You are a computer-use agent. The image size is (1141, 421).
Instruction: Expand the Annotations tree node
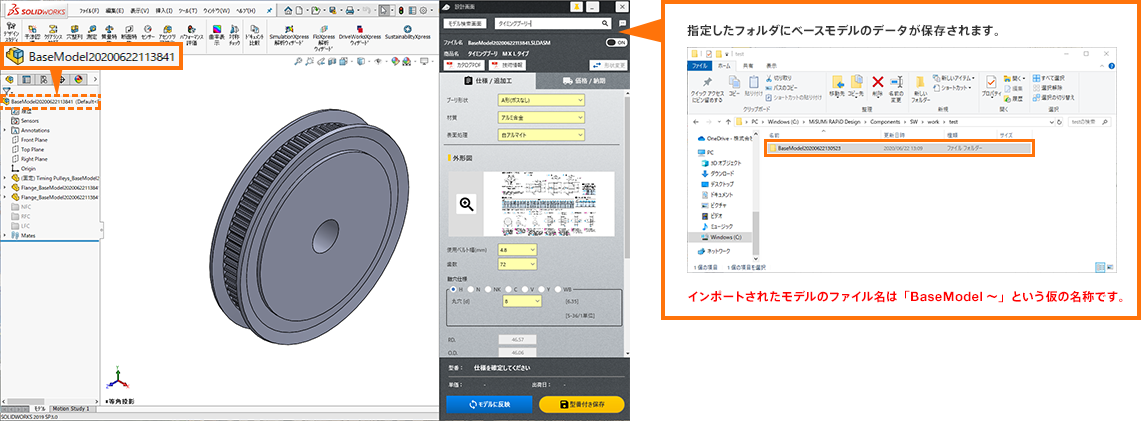point(5,129)
